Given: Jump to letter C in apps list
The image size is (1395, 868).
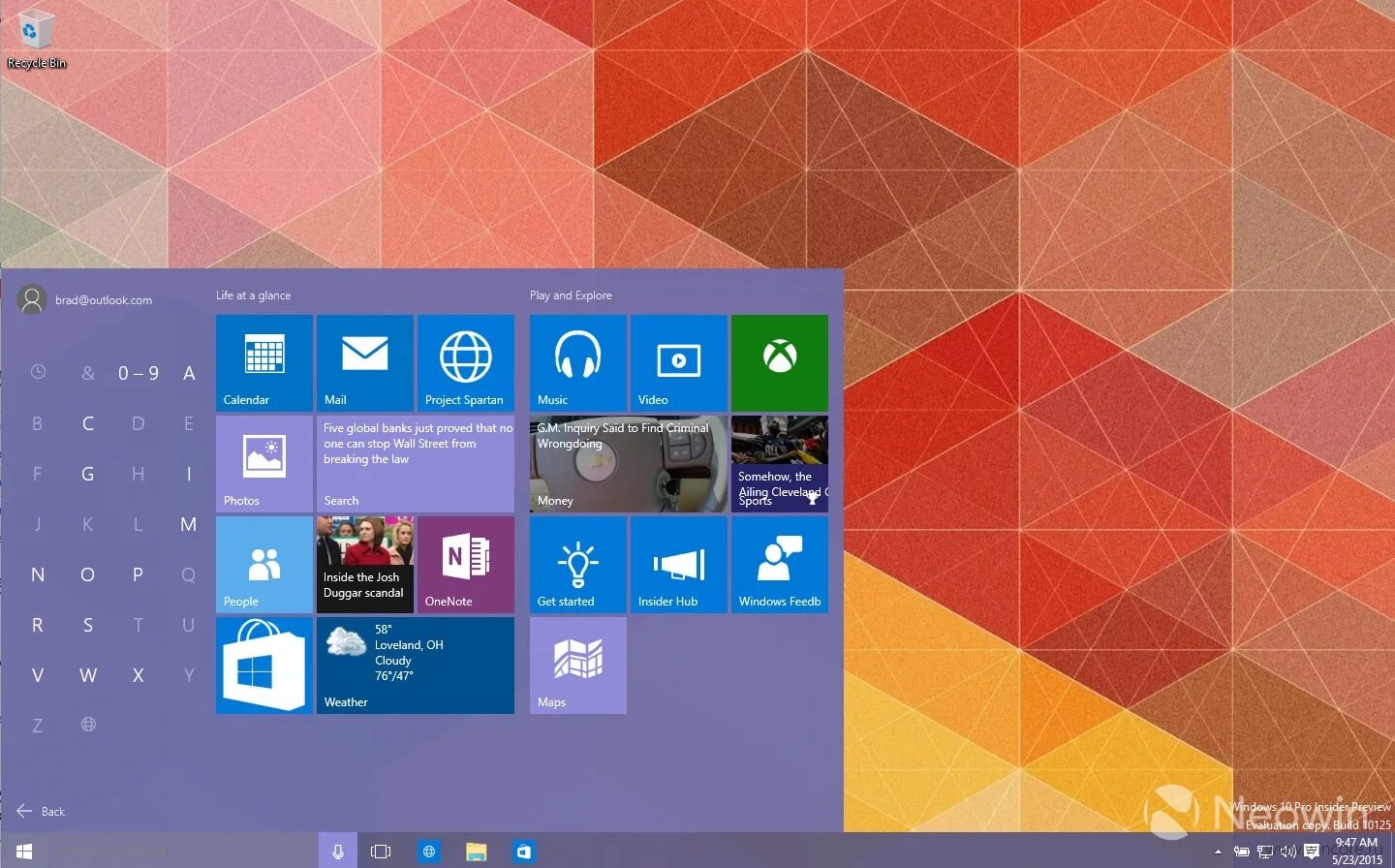Looking at the screenshot, I should (88, 423).
